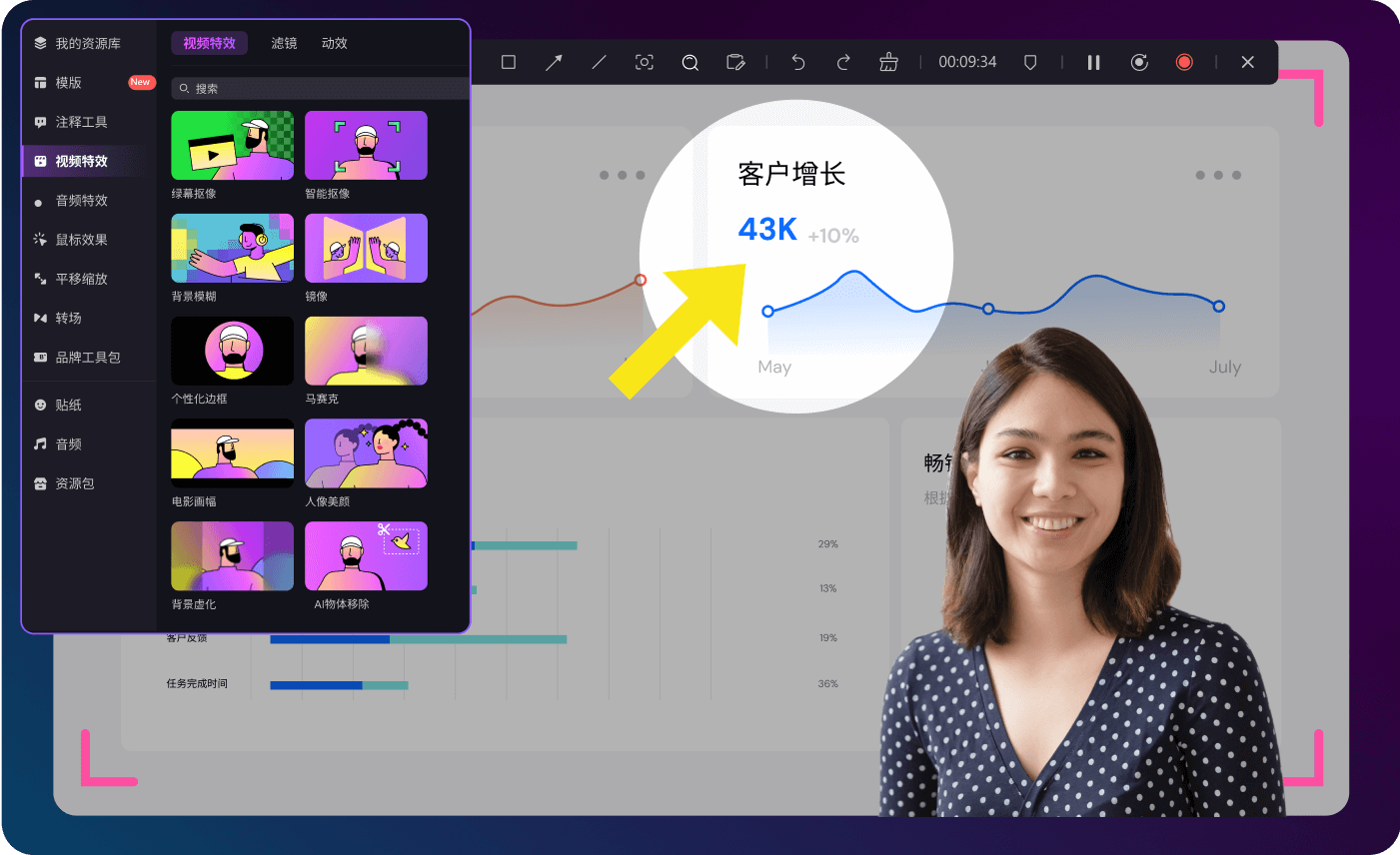
Task: Choose the 背景虚化 effect thumbnail
Action: (x=232, y=556)
